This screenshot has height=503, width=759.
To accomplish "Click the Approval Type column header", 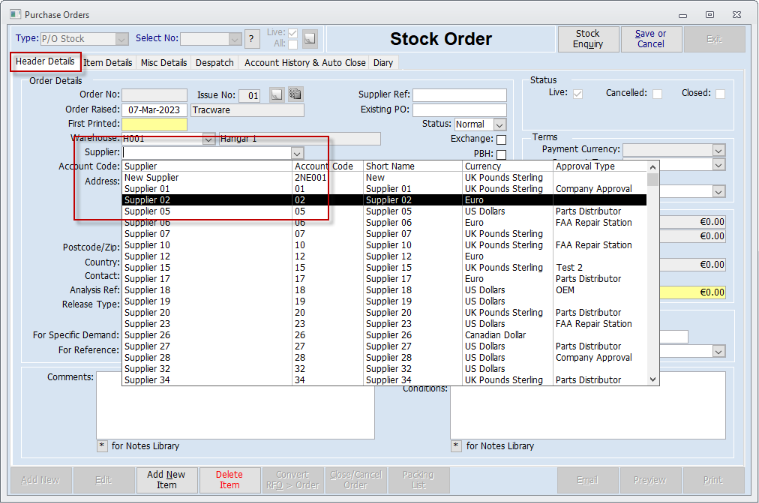I will pos(599,166).
